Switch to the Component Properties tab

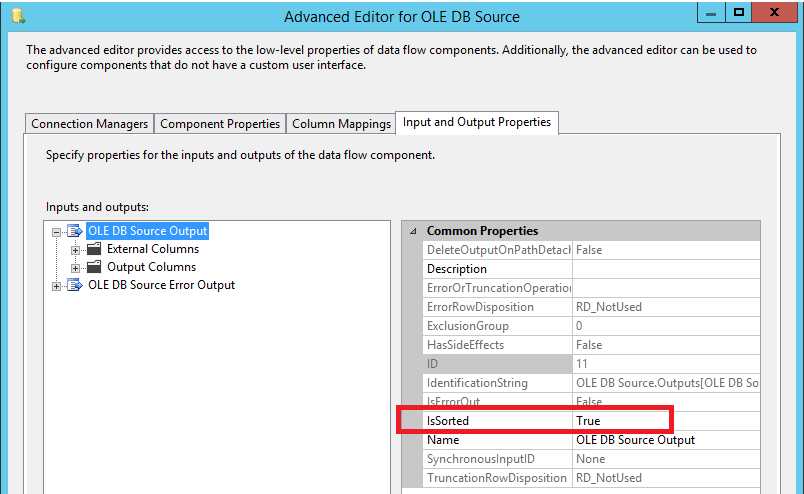pyautogui.click(x=220, y=124)
